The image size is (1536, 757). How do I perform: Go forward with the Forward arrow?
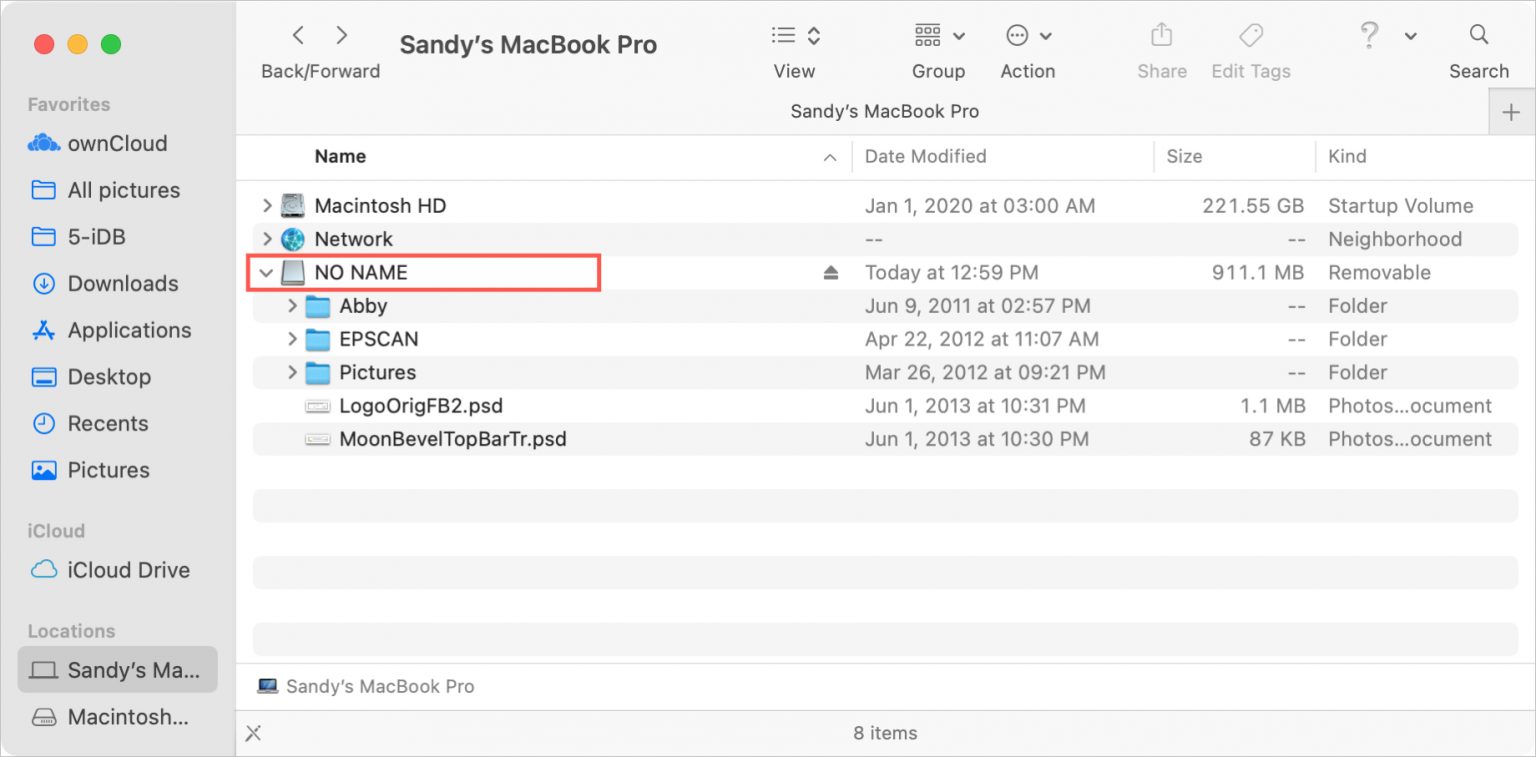tap(342, 36)
